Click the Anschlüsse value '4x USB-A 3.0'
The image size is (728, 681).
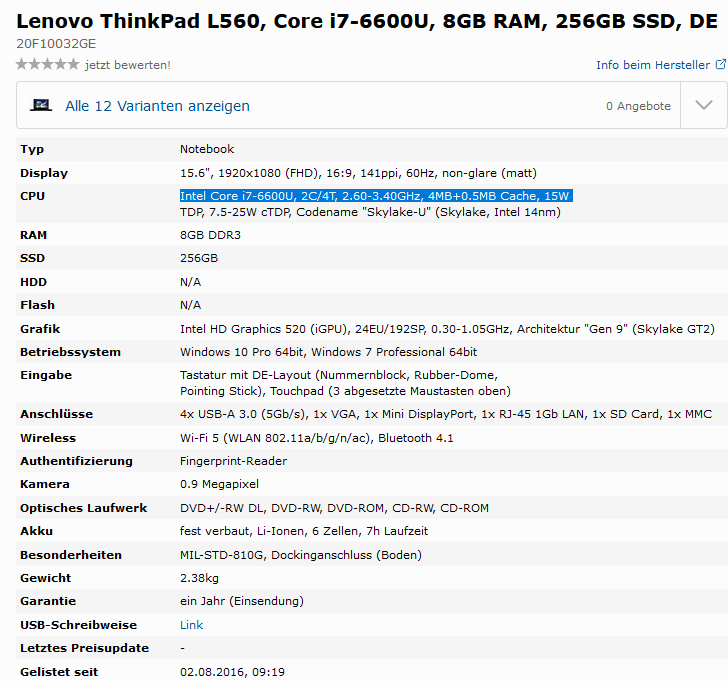[x=218, y=414]
